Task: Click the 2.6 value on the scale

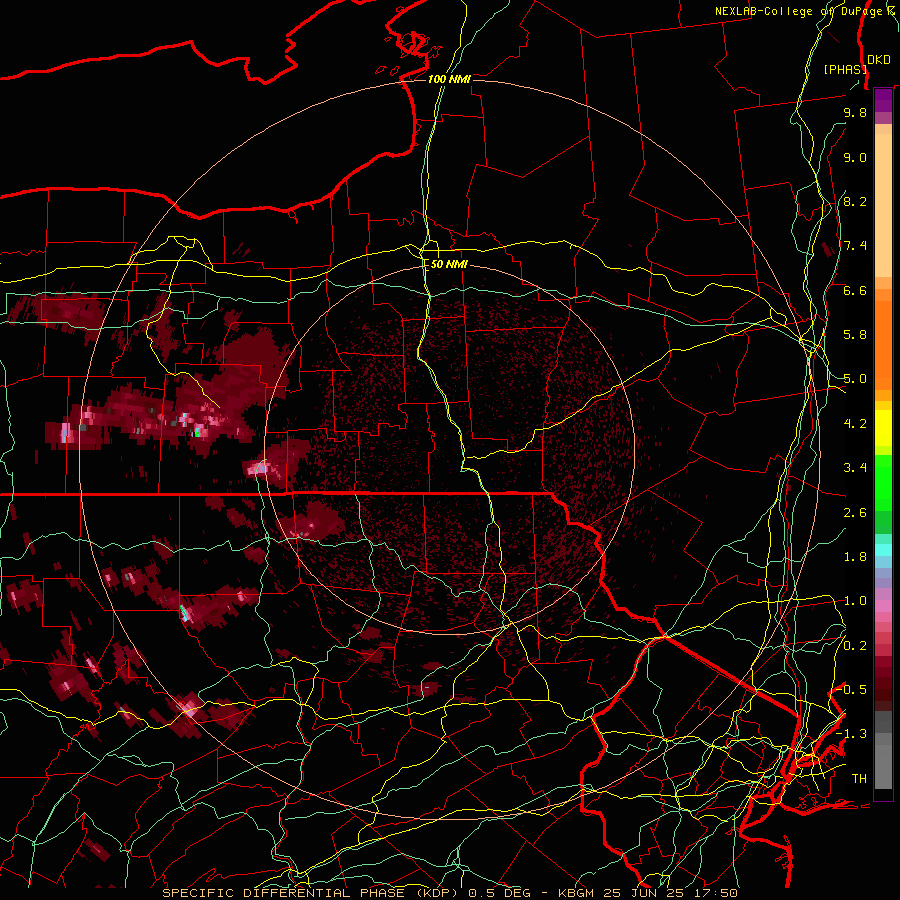Action: 855,513
